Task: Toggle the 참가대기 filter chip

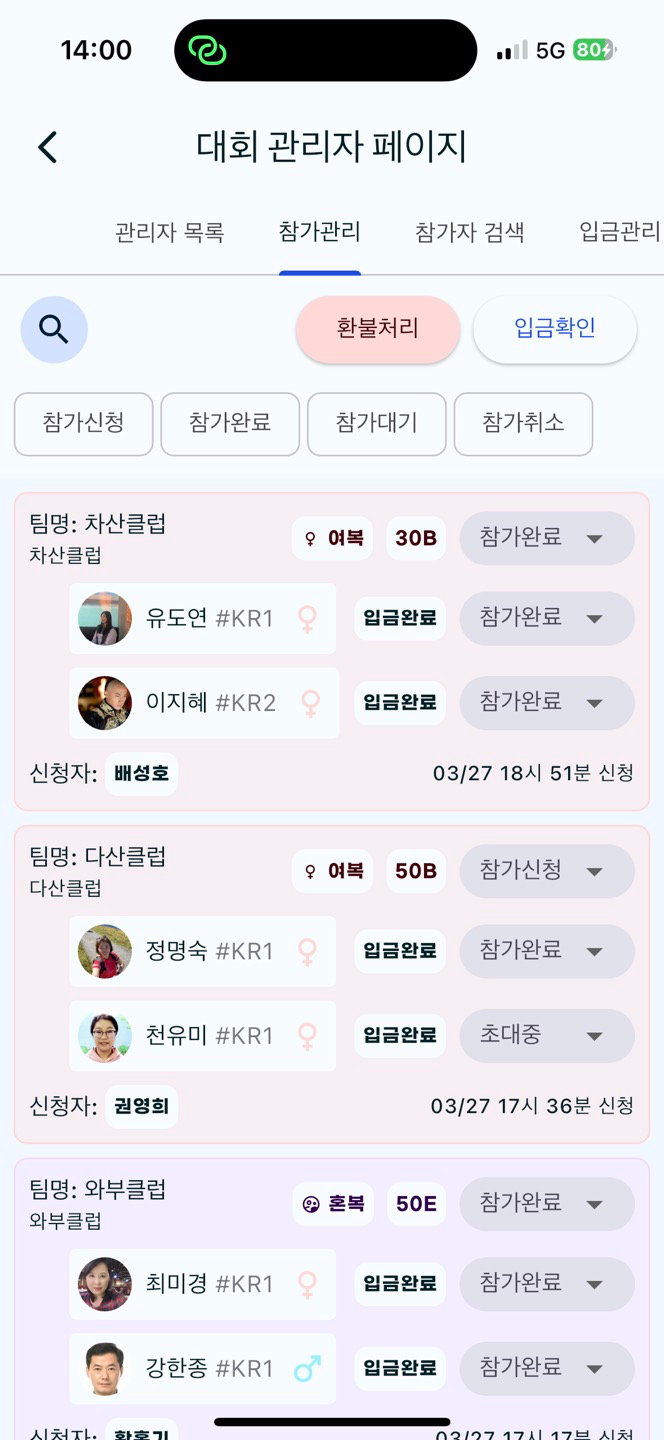Action: point(377,423)
